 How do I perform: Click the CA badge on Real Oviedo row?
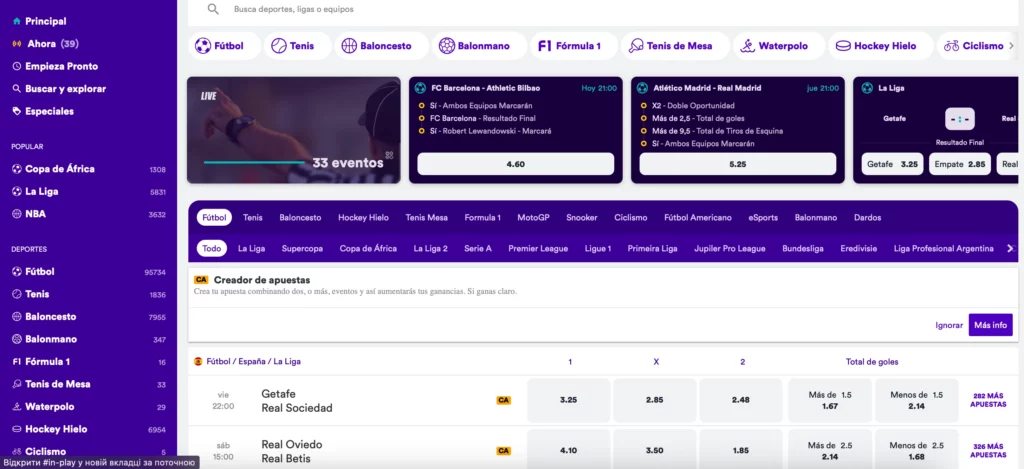coord(504,451)
